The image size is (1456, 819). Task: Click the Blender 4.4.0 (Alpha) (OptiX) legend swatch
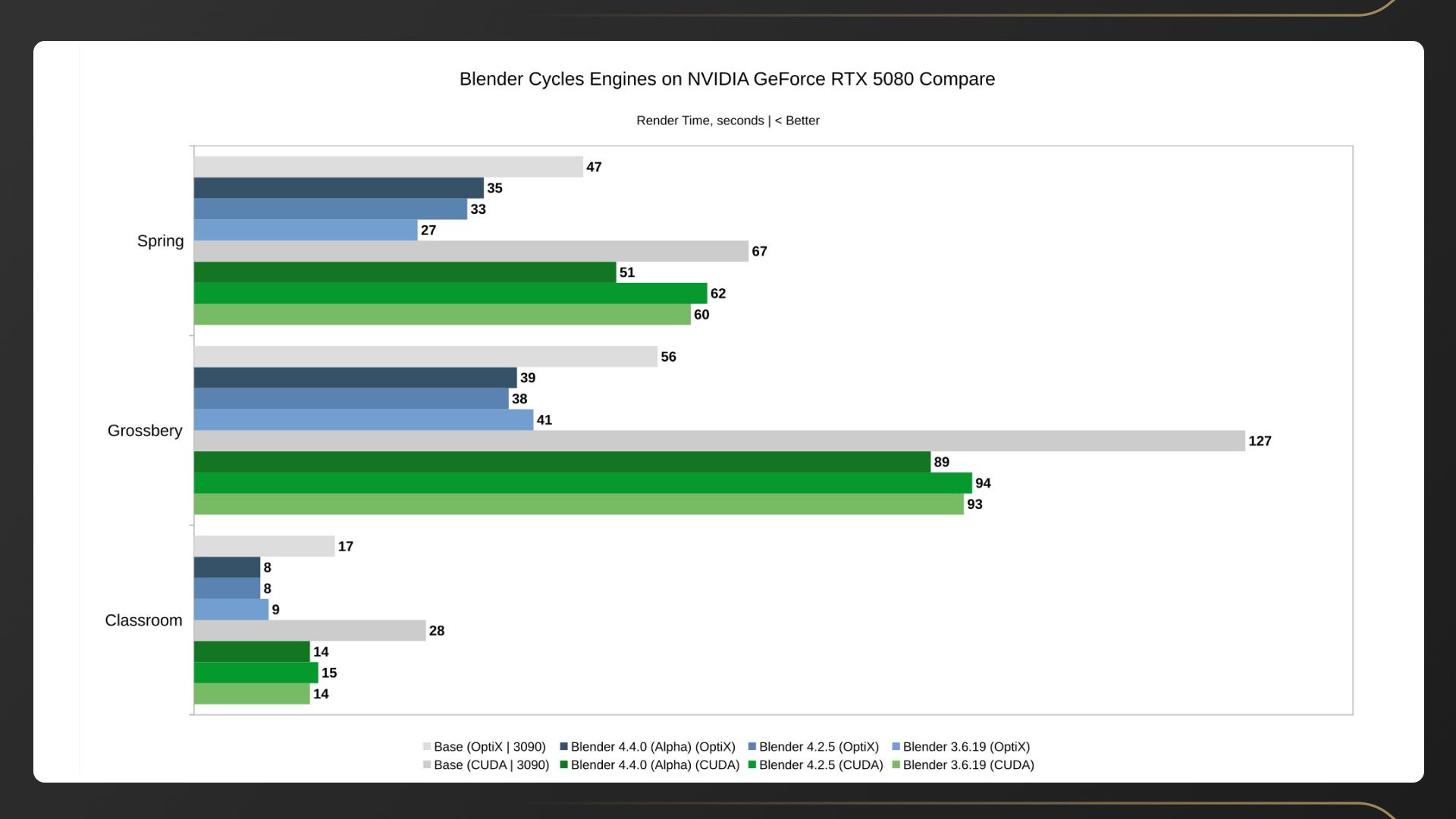tap(563, 747)
